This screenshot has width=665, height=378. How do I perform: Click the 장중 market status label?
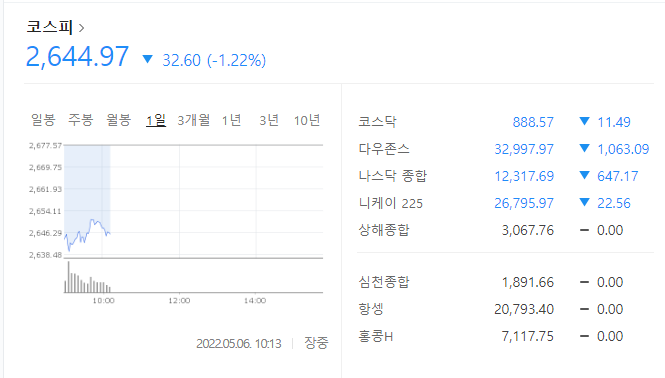pyautogui.click(x=316, y=343)
